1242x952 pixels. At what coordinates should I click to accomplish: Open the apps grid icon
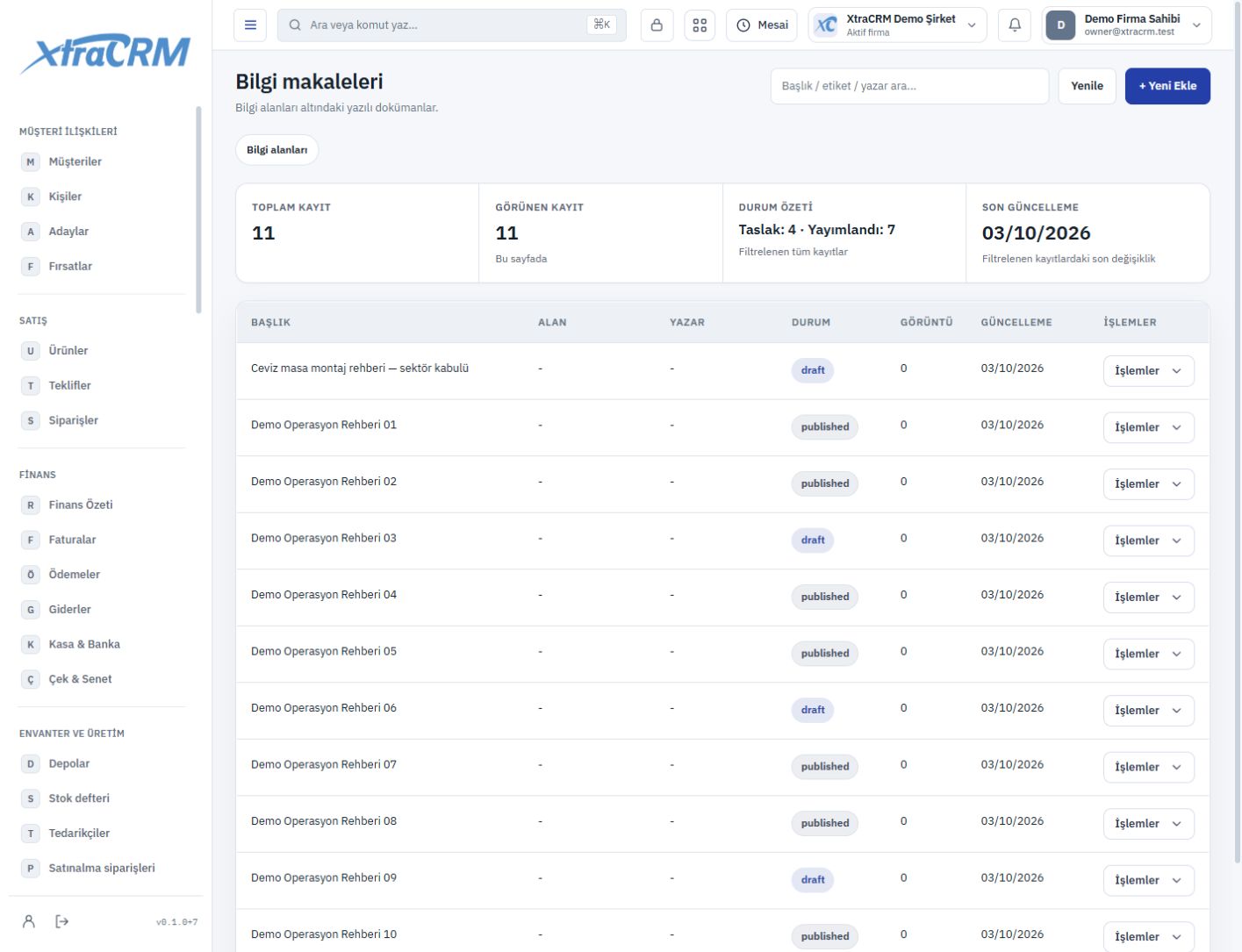[x=700, y=25]
